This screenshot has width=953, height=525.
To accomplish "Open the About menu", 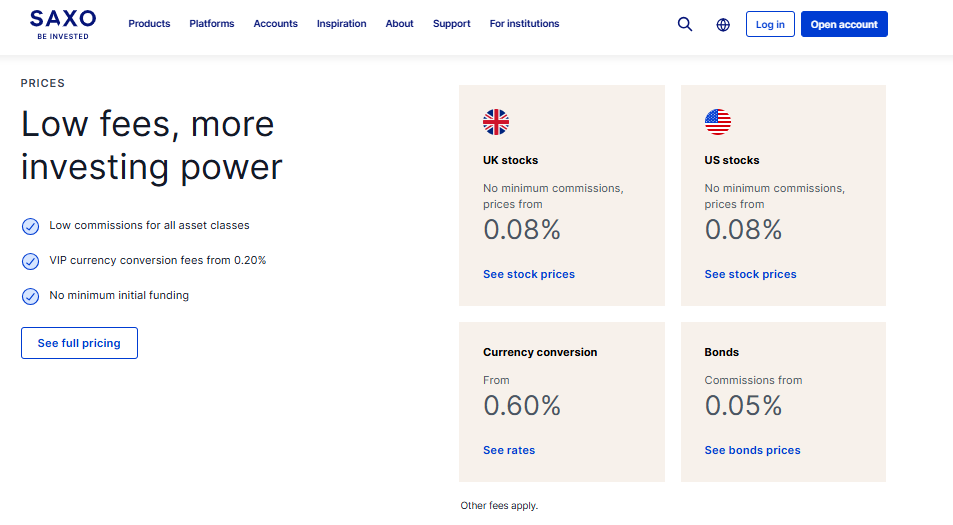I will tap(399, 24).
